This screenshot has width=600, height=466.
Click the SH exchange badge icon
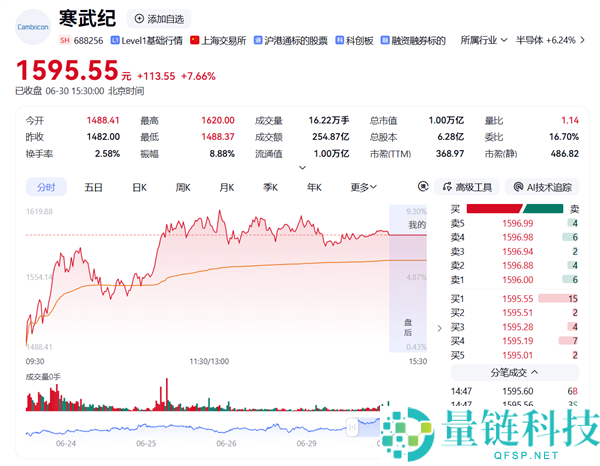click(65, 40)
